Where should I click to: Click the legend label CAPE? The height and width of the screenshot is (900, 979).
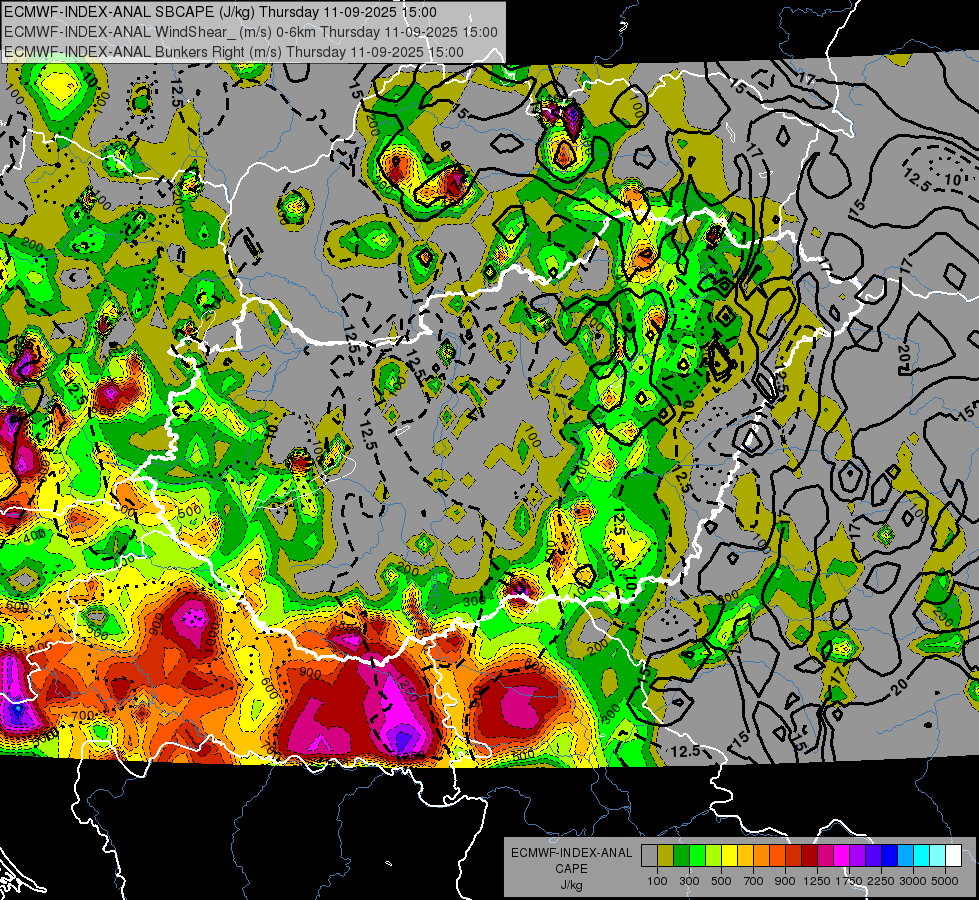click(x=571, y=869)
